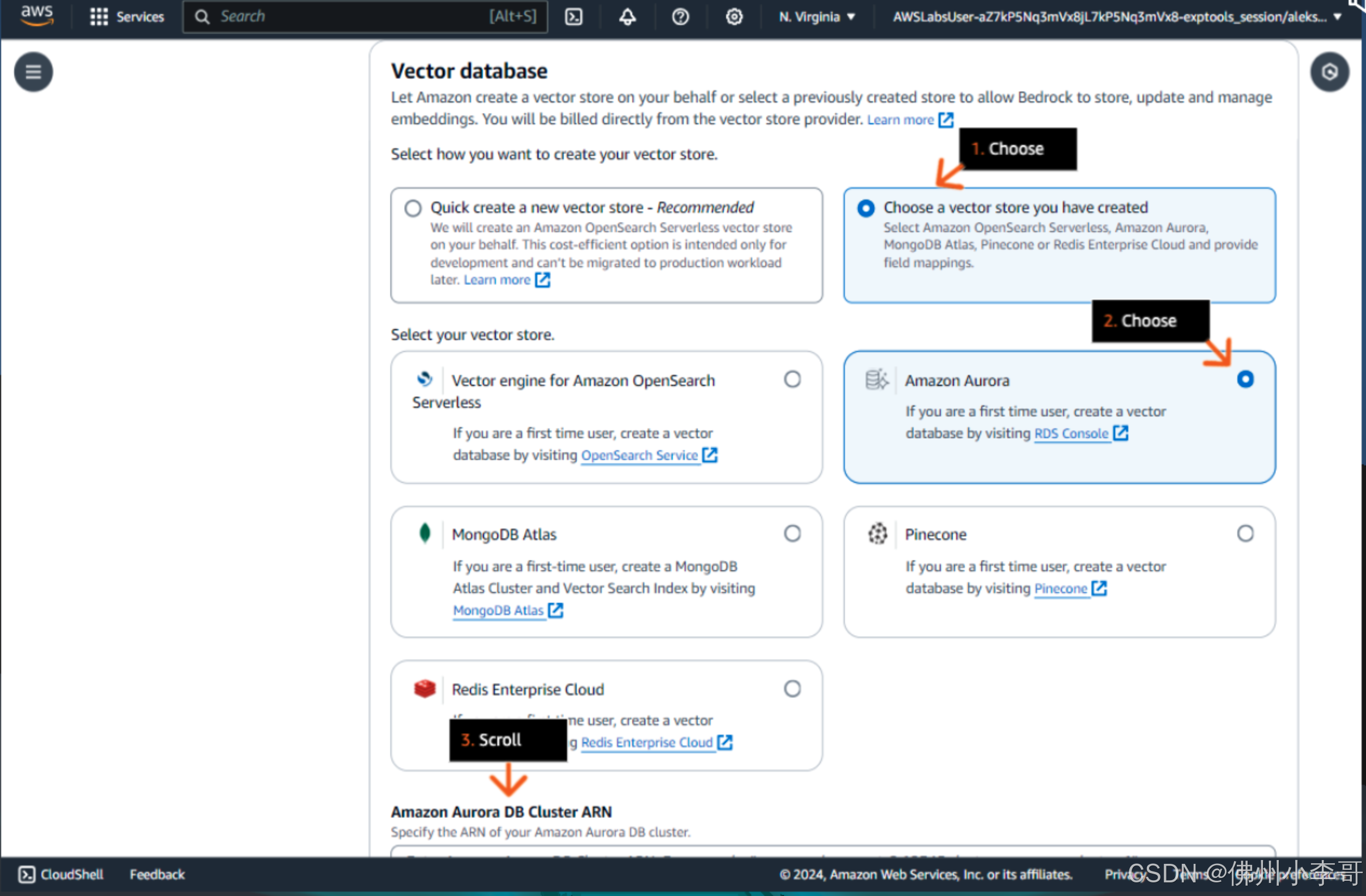Open Learn more link in Quick create card
Viewport: 1366px width, 896px height.
tap(497, 280)
